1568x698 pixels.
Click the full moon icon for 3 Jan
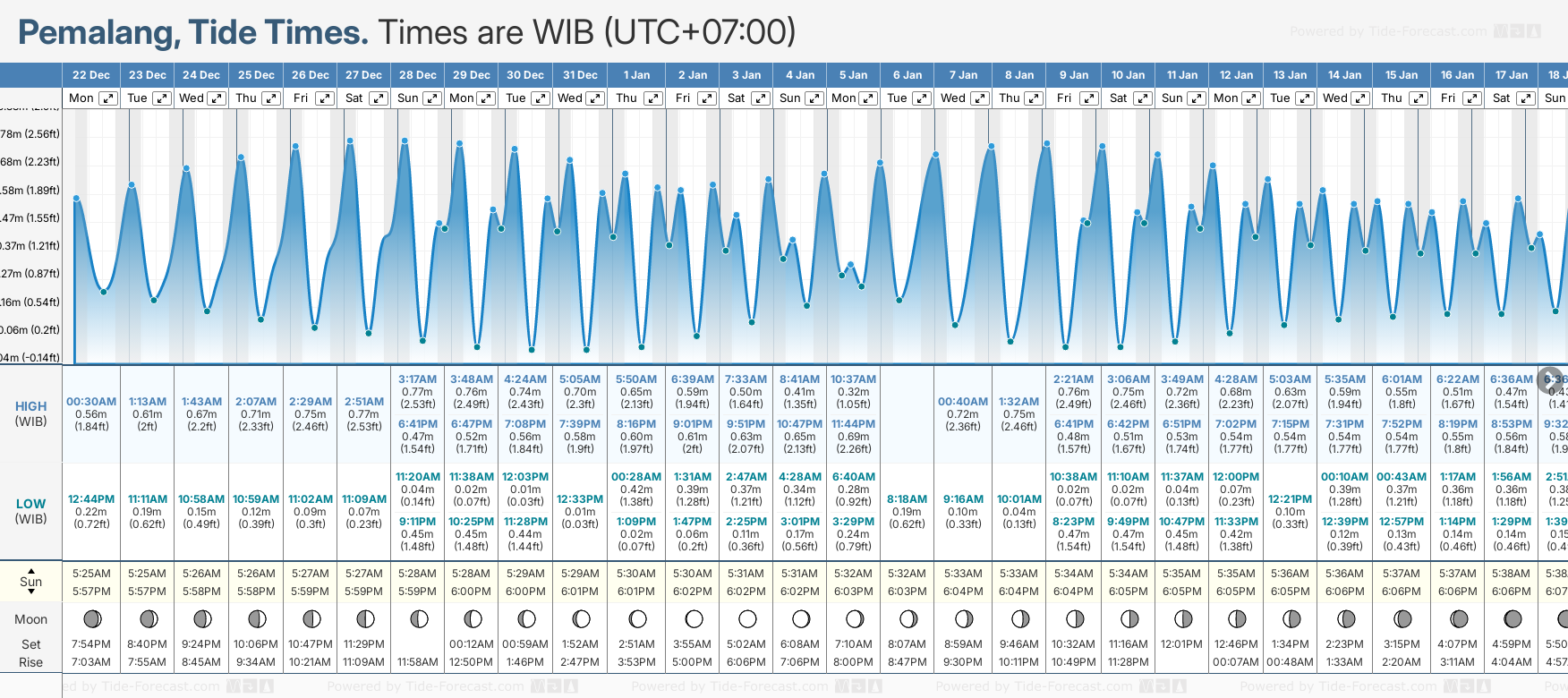(747, 618)
